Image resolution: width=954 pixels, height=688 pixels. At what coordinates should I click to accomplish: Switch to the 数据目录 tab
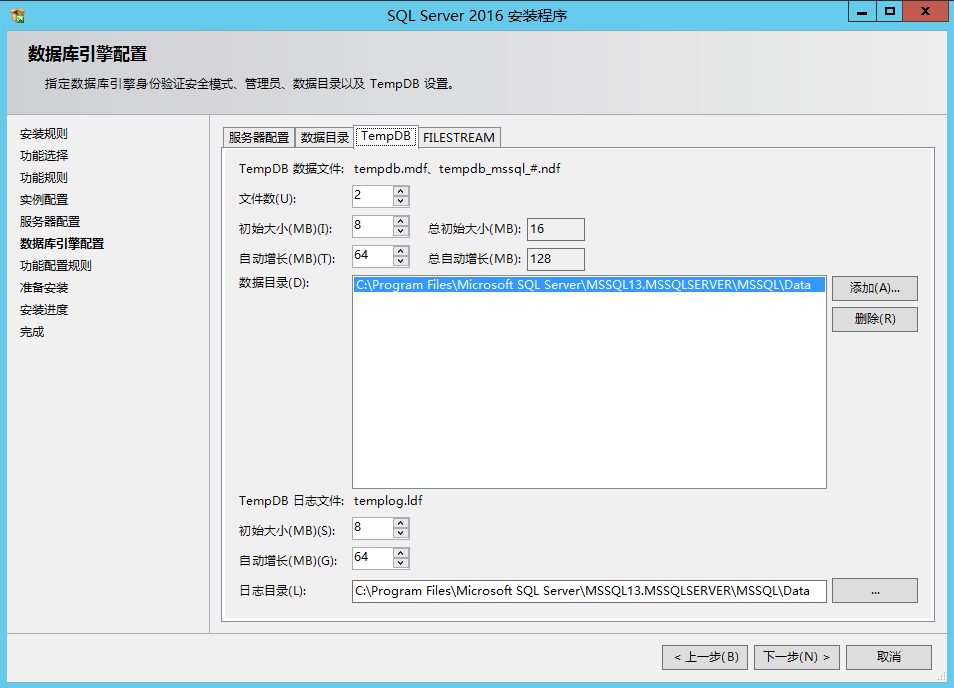[x=324, y=137]
